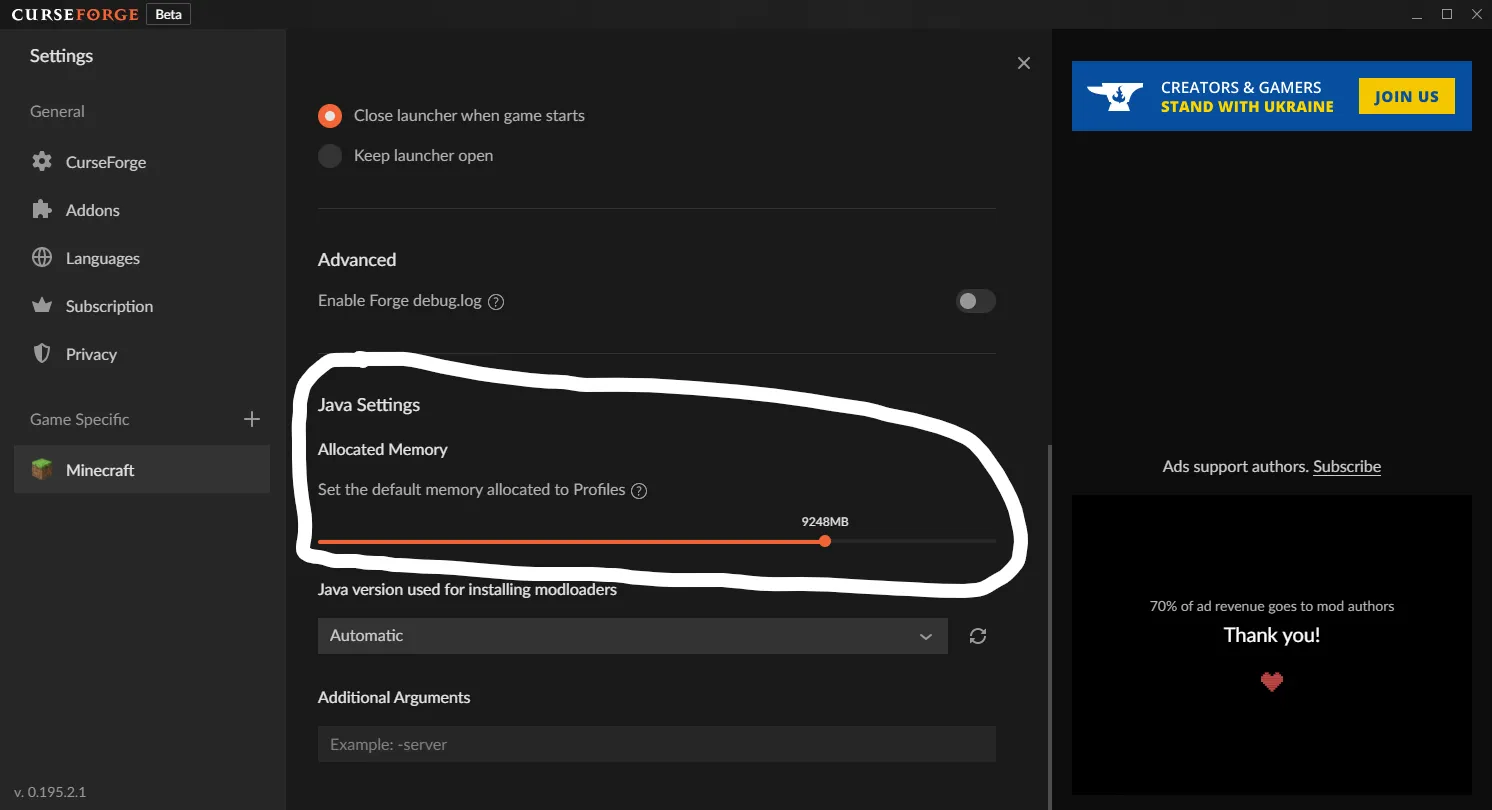
Task: Refresh Java versions with the reload icon
Action: click(978, 636)
